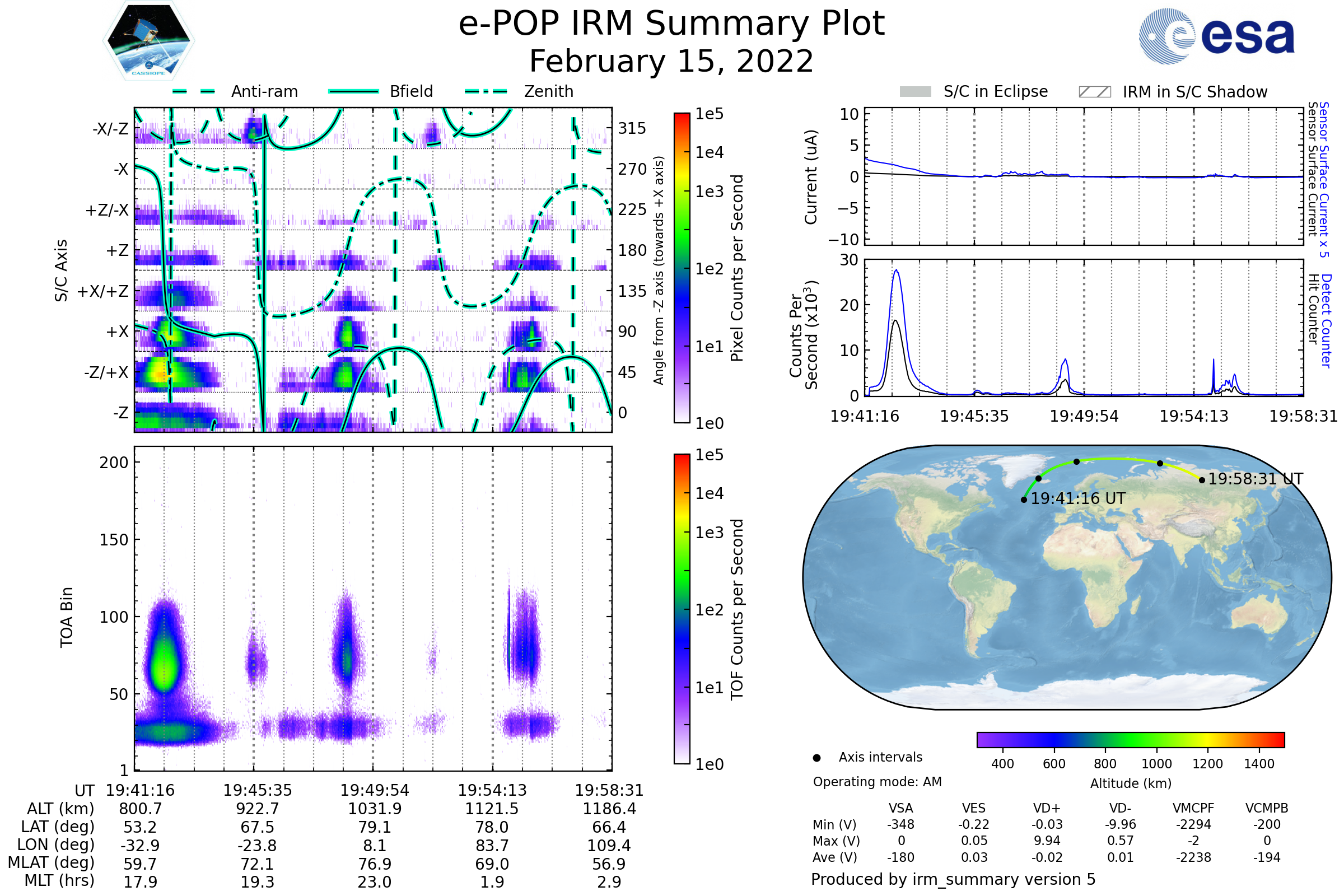Click the 19:58:31 UT end marker on the map

[1202, 480]
